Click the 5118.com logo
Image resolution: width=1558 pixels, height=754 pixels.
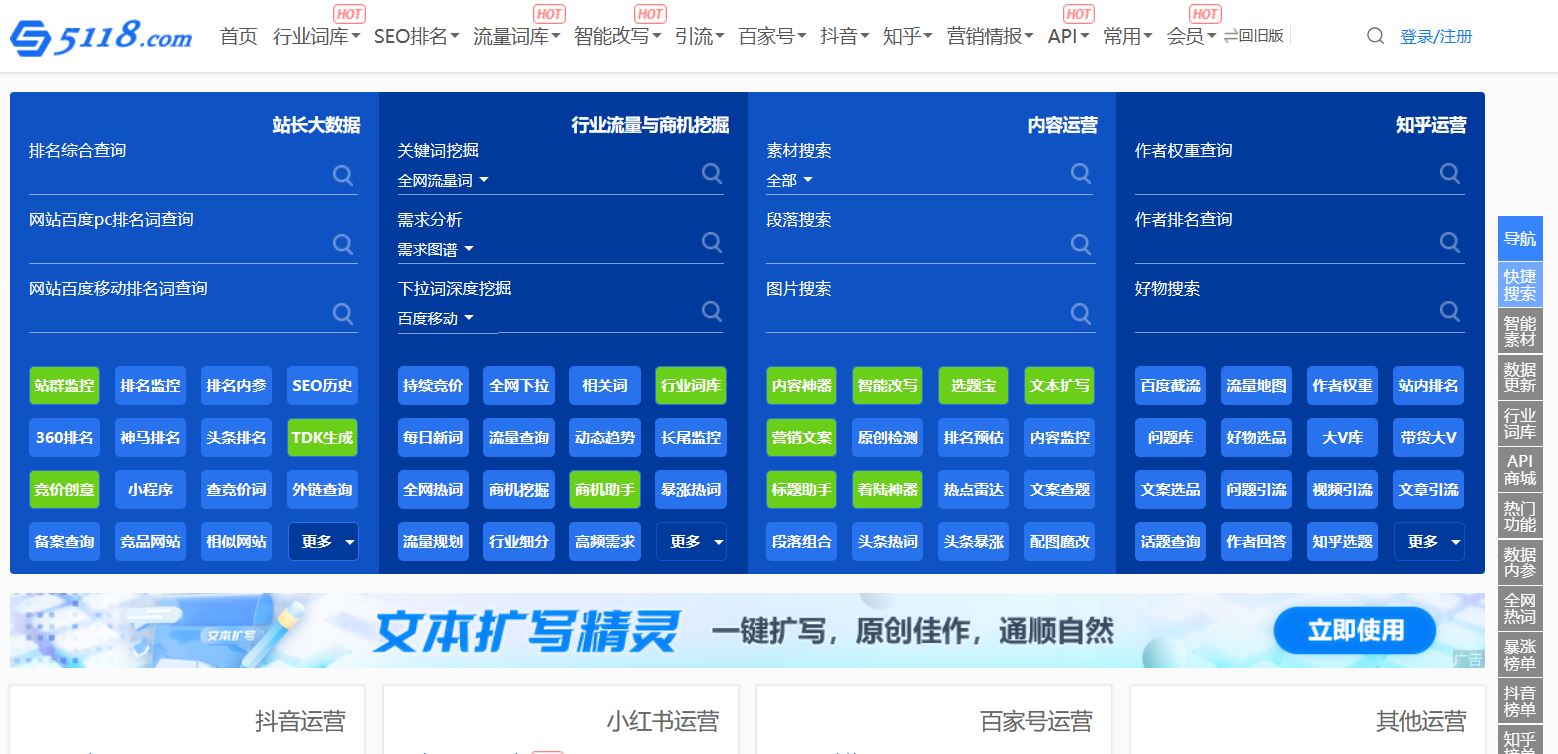coord(101,37)
